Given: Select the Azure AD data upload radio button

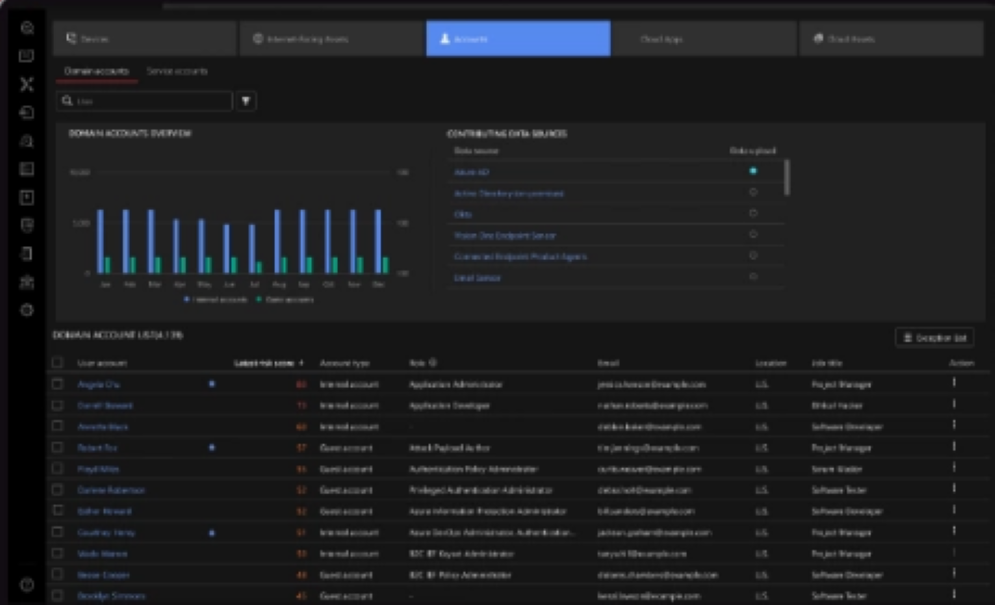Looking at the screenshot, I should point(753,172).
